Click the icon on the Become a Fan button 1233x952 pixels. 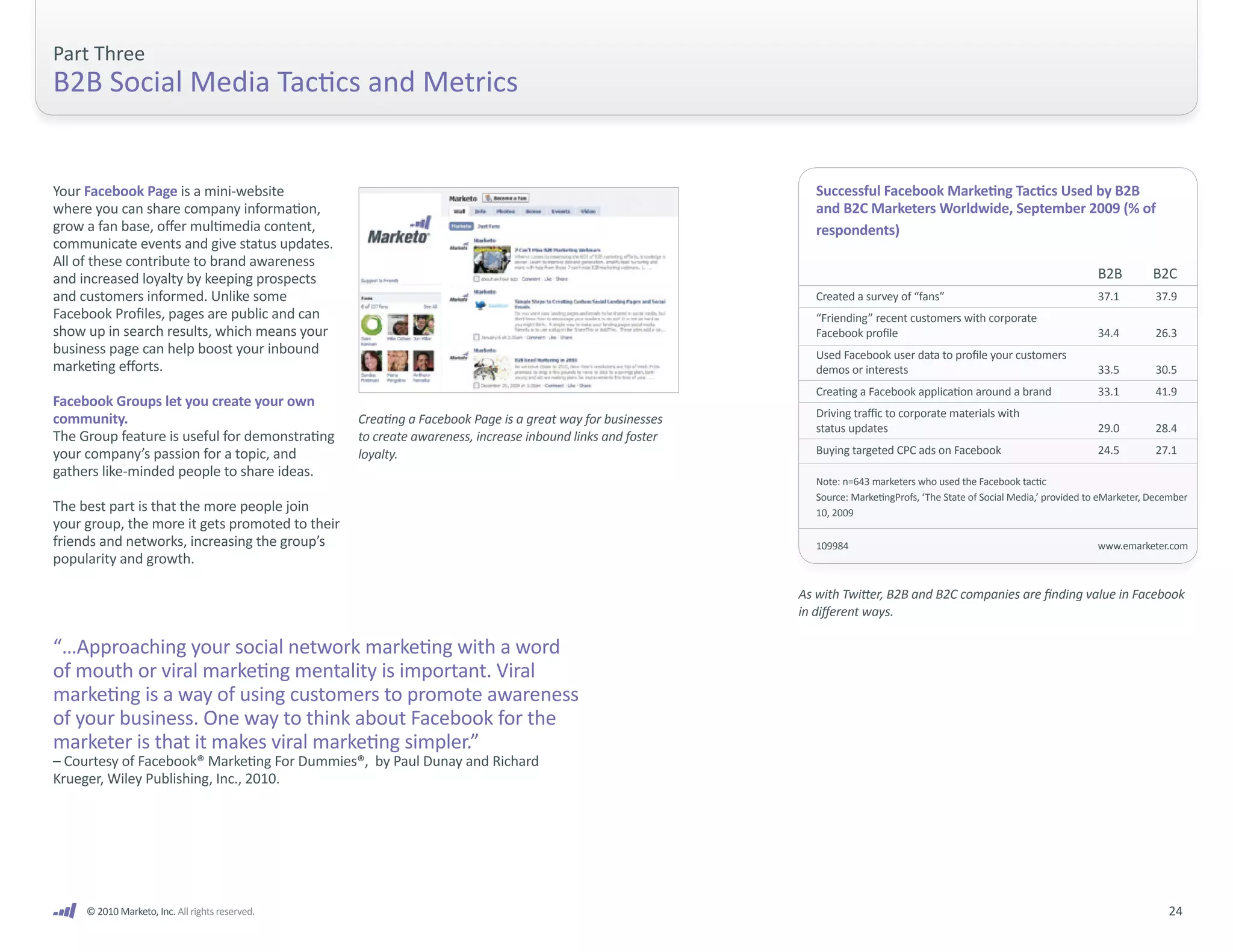tap(489, 198)
